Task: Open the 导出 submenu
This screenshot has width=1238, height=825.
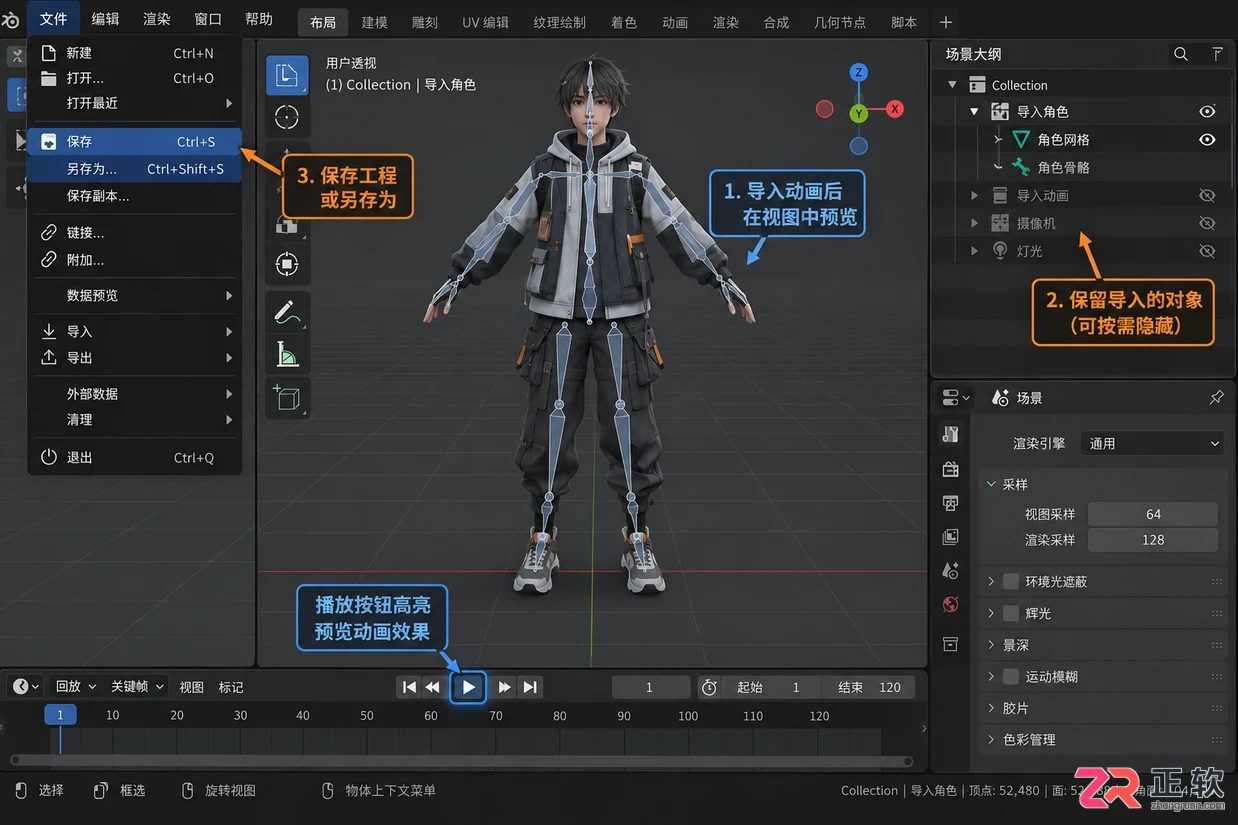Action: pyautogui.click(x=135, y=358)
